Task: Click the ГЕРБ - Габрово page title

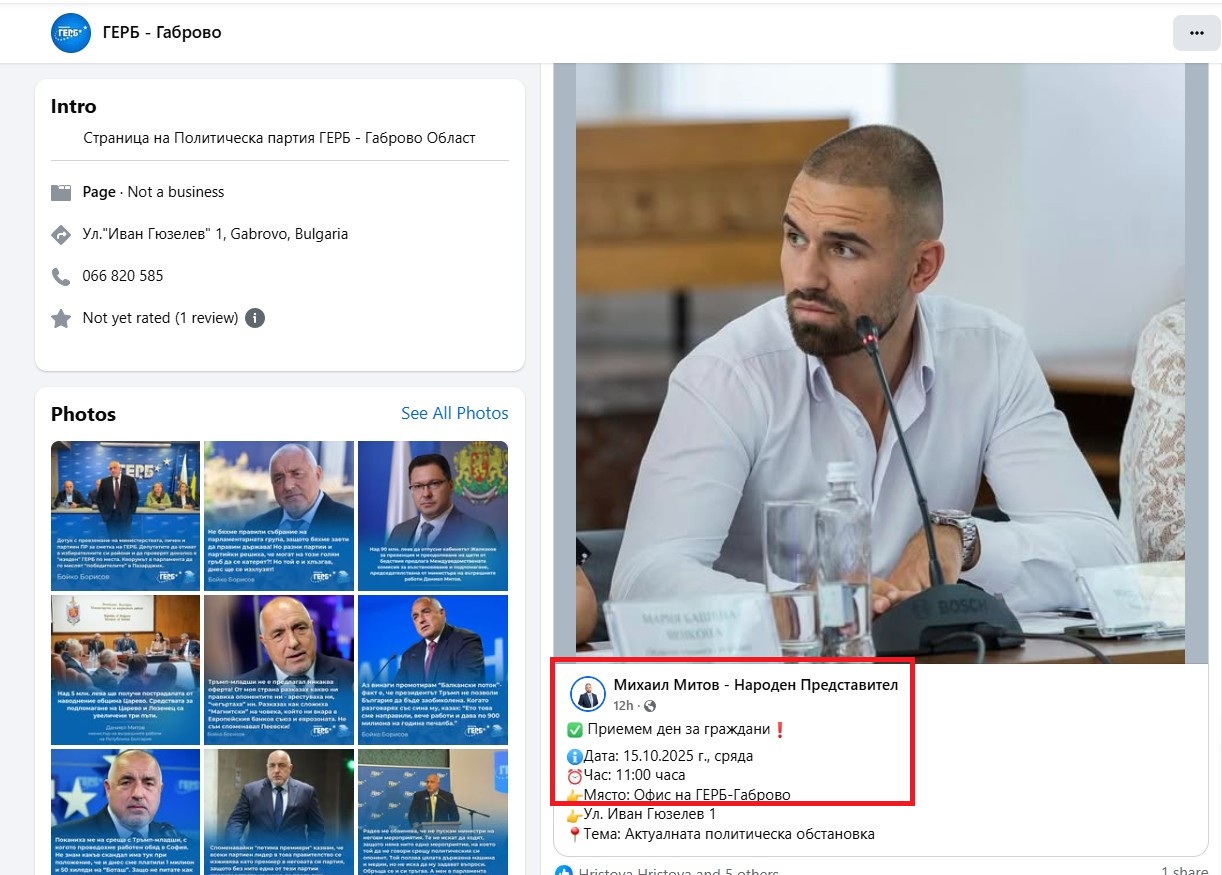Action: pyautogui.click(x=162, y=33)
